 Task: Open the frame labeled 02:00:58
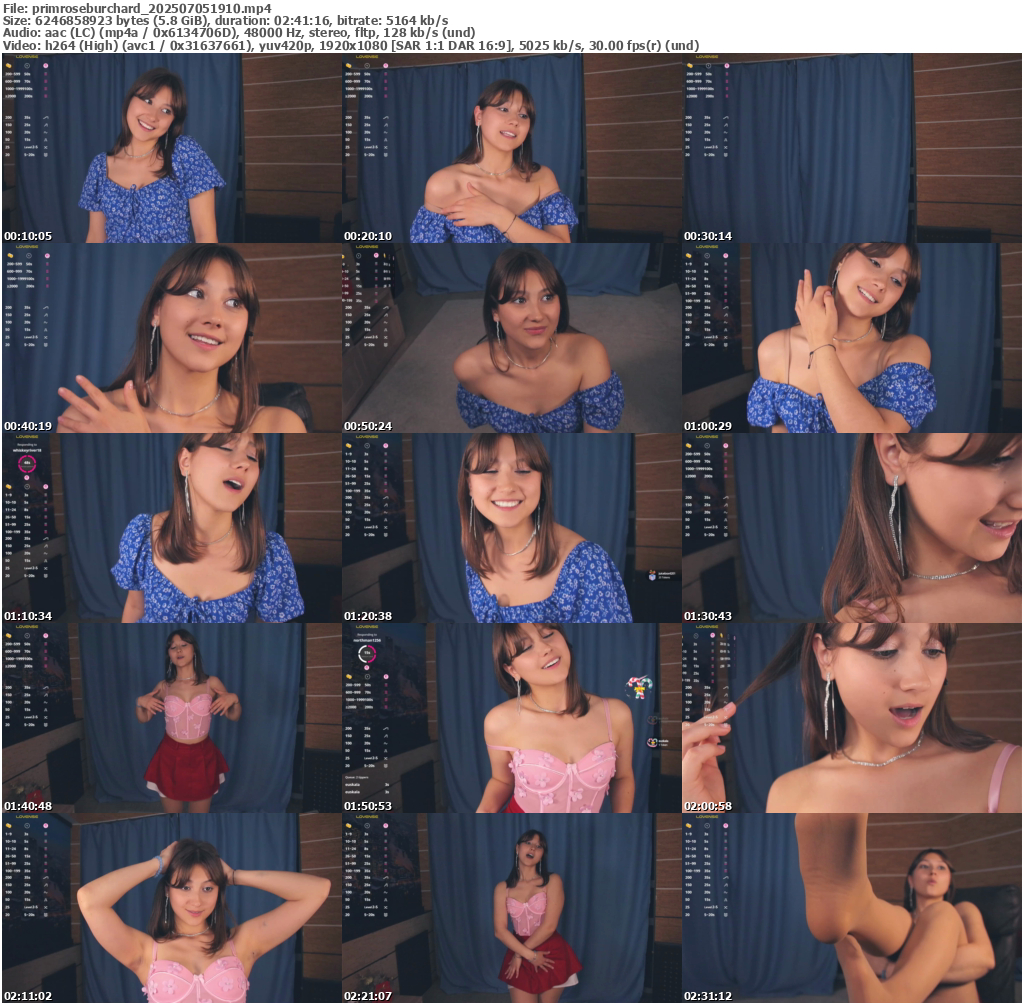tap(851, 718)
